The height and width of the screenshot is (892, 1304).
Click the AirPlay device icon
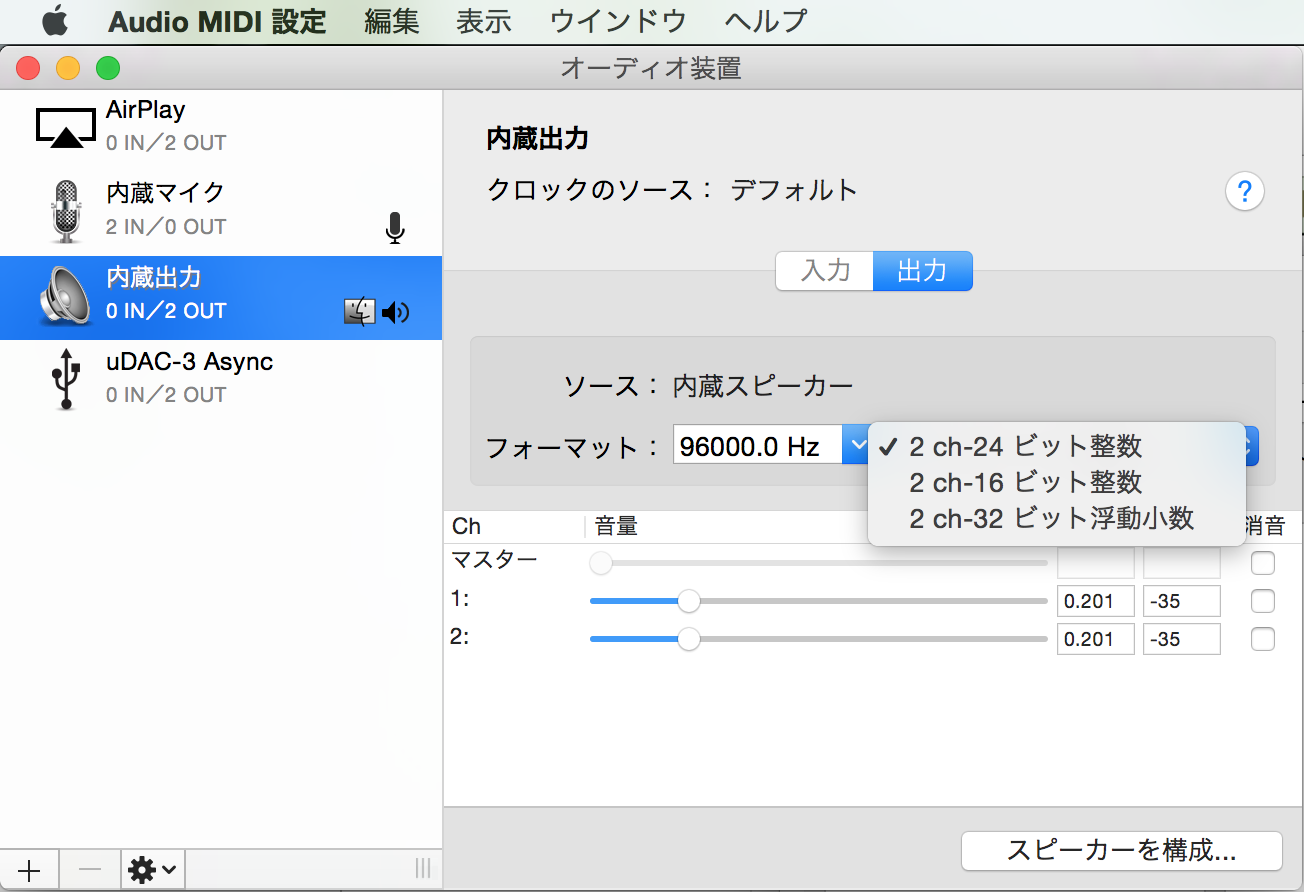pyautogui.click(x=66, y=127)
